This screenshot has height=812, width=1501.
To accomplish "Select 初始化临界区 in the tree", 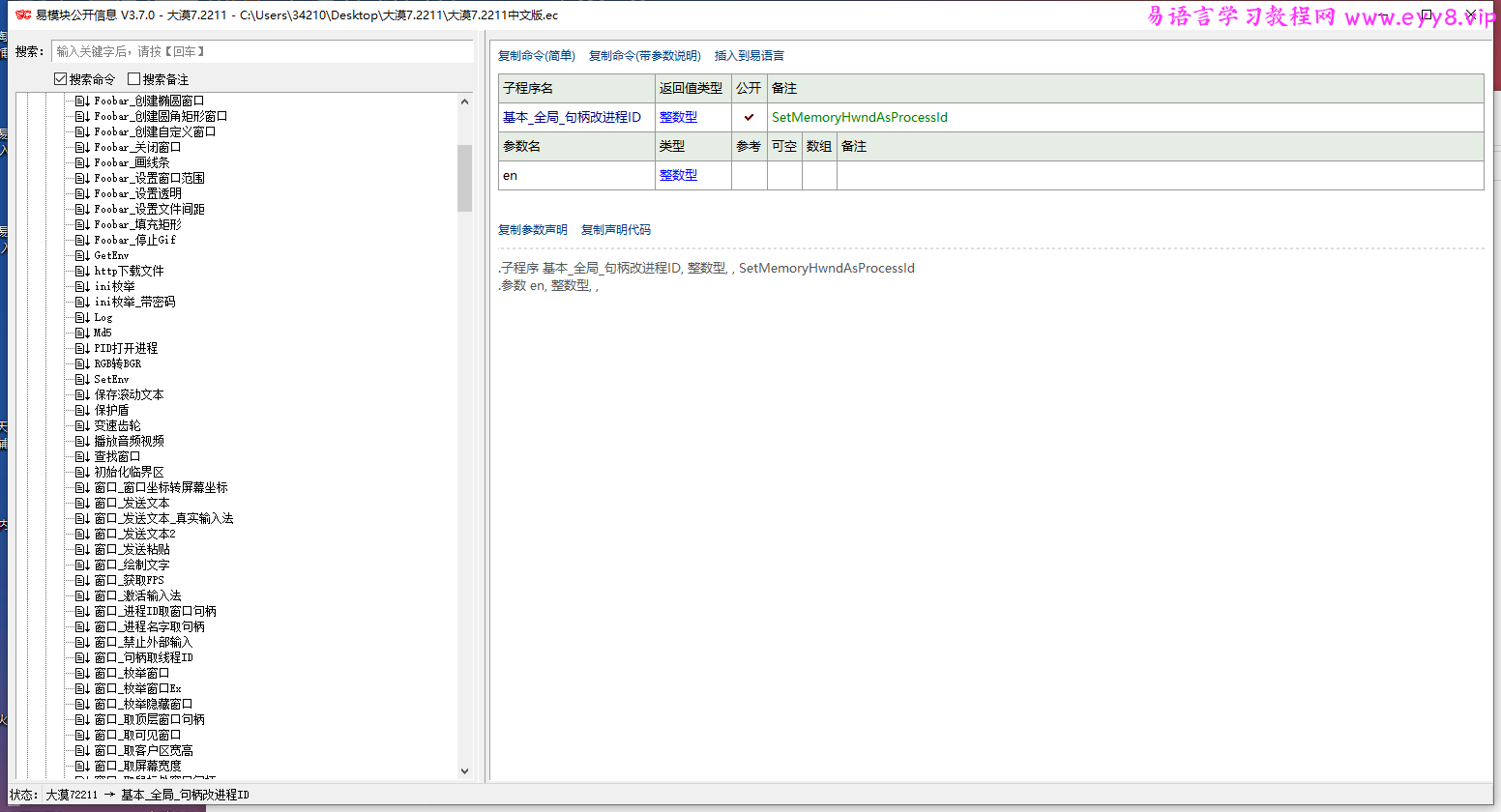I will (129, 472).
